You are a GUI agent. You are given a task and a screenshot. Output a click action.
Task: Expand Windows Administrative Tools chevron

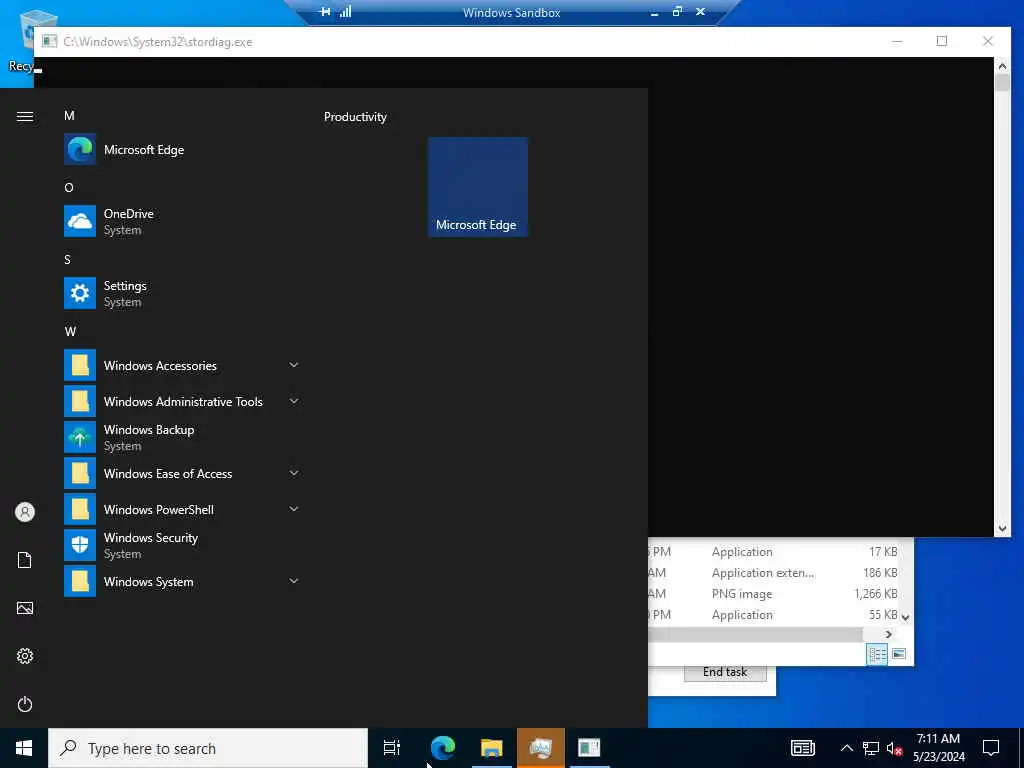click(x=294, y=401)
